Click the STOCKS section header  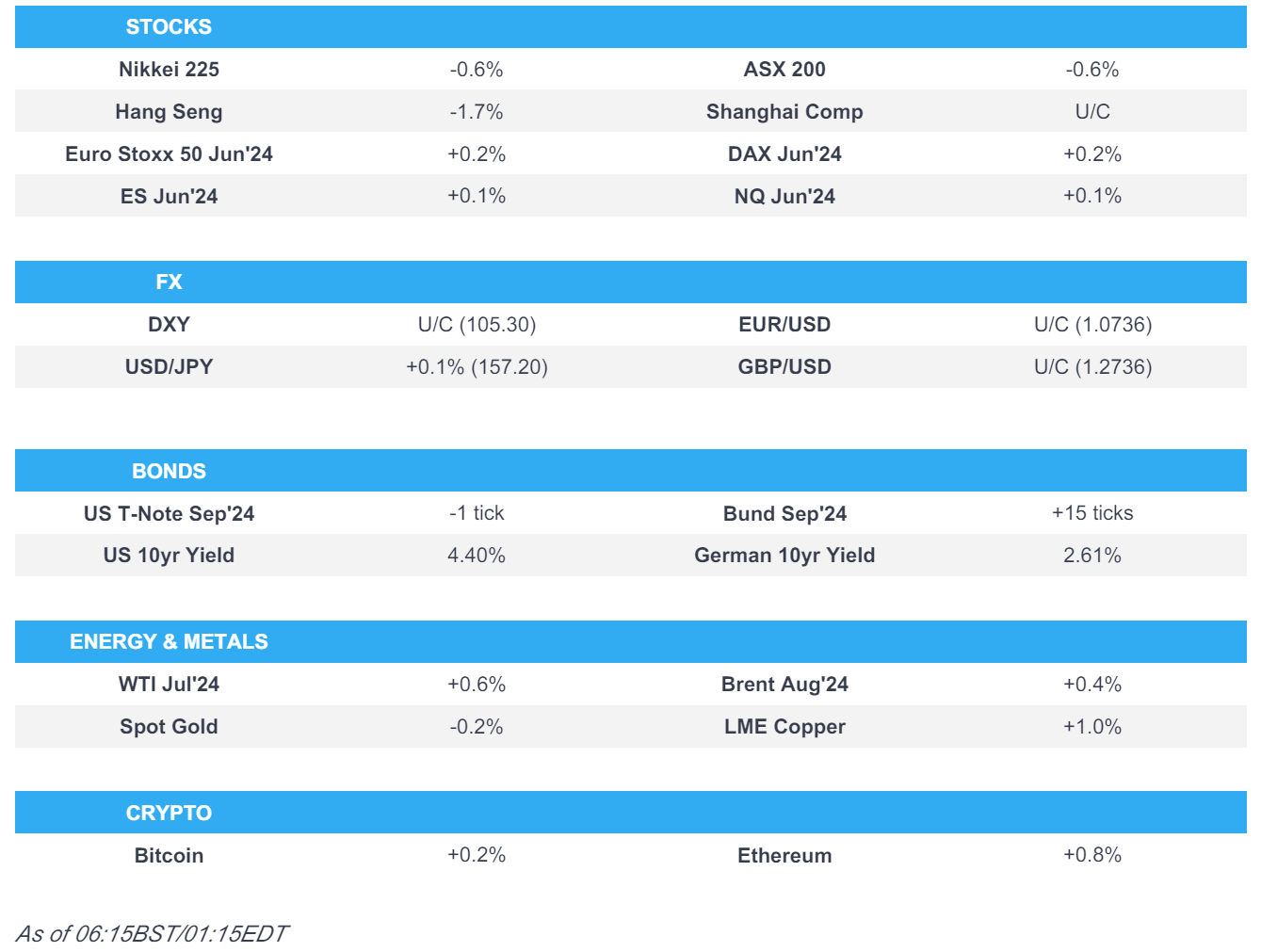point(169,27)
